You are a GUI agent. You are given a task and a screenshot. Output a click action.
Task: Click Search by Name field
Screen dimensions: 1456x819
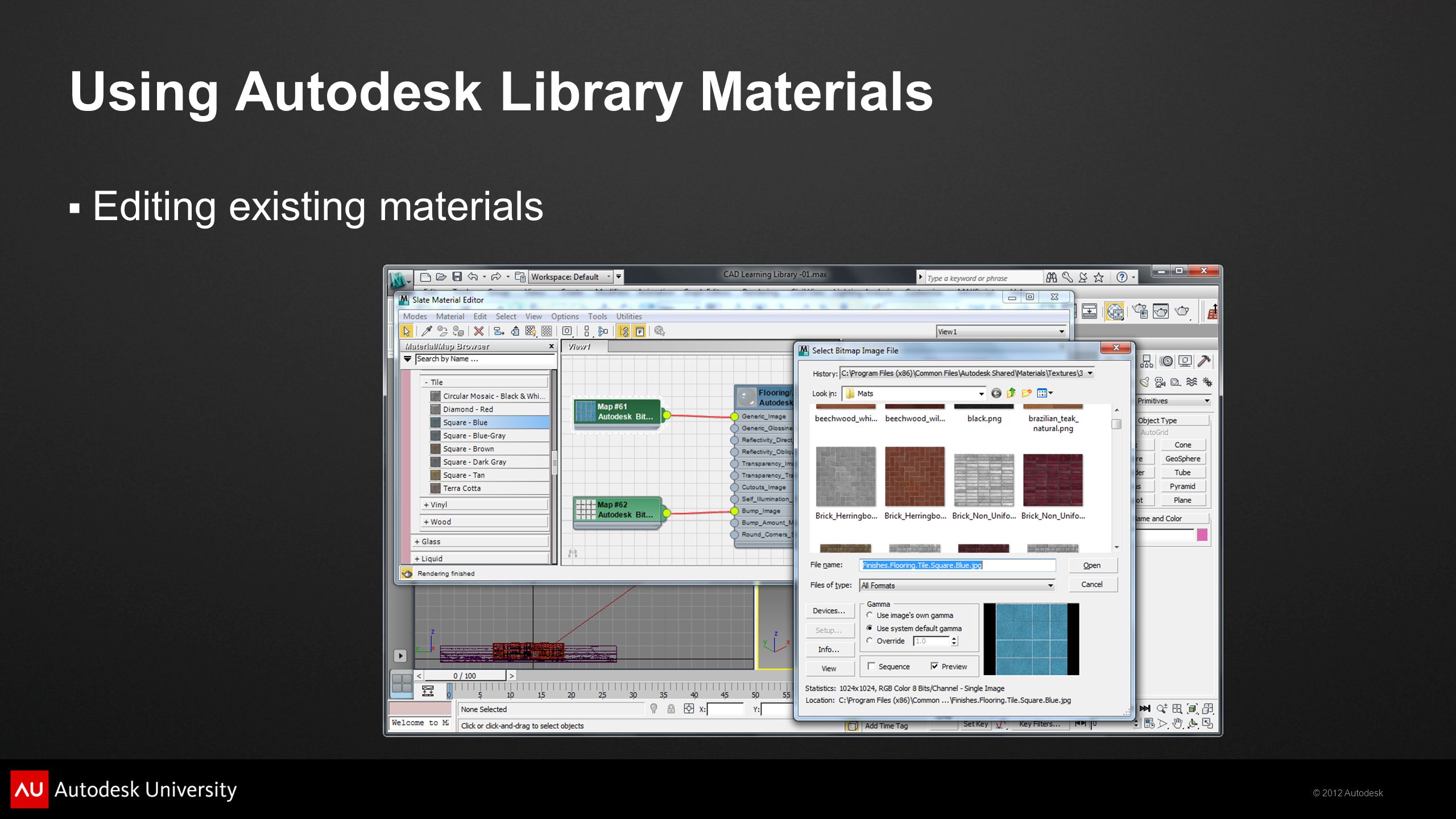[485, 359]
